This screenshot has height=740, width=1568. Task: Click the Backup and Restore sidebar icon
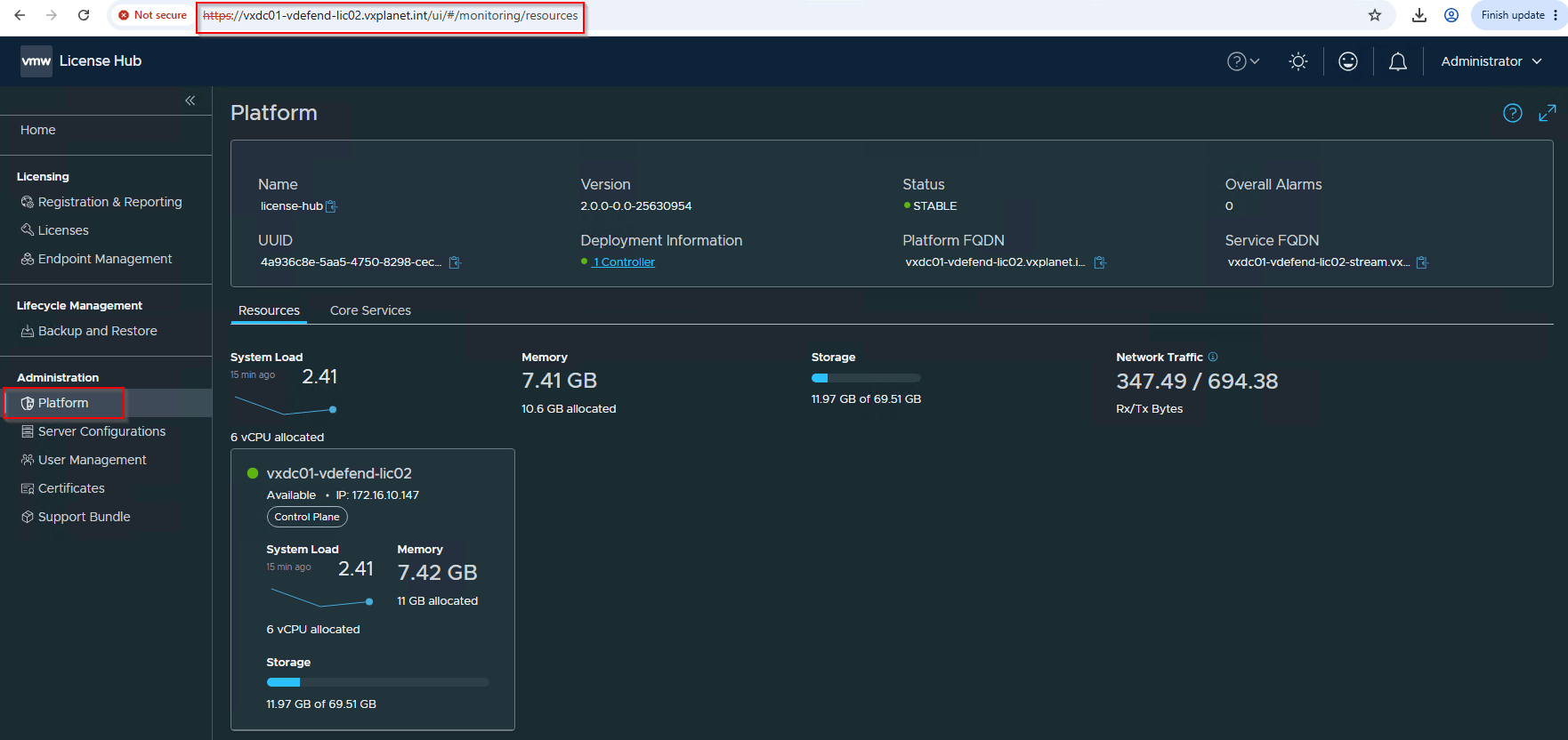tap(28, 331)
